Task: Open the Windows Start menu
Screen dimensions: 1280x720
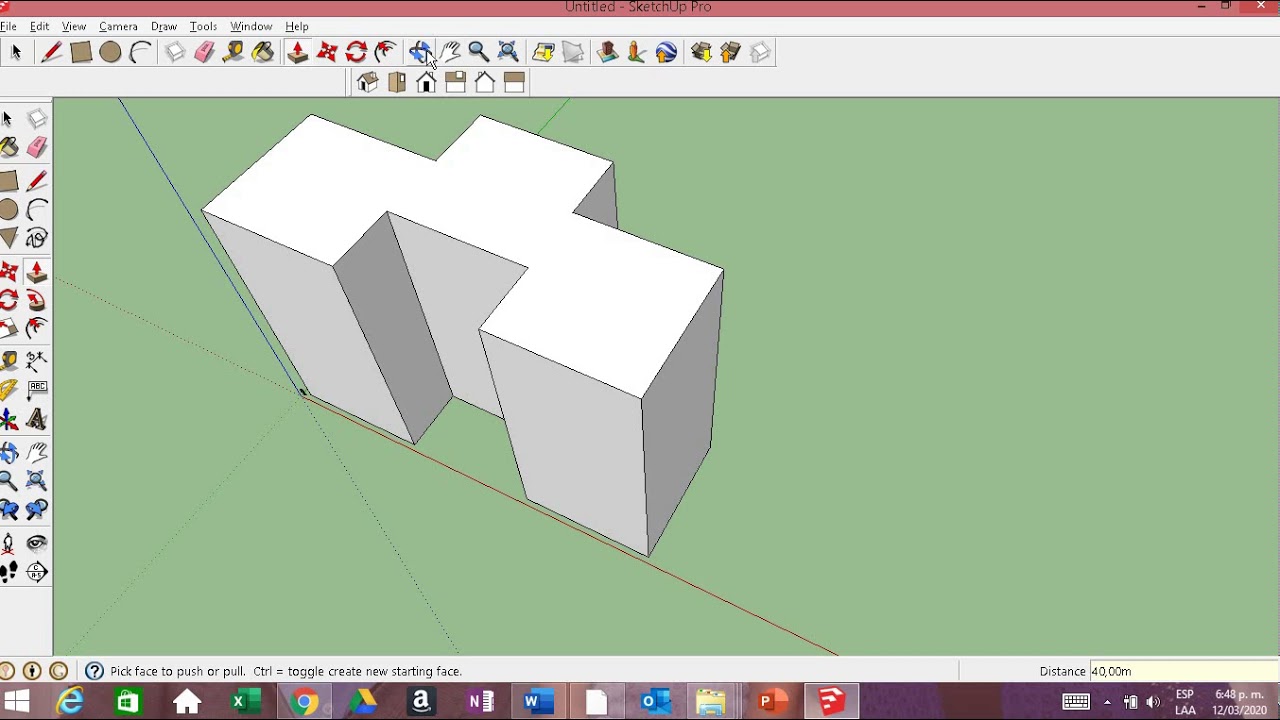Action: [17, 702]
